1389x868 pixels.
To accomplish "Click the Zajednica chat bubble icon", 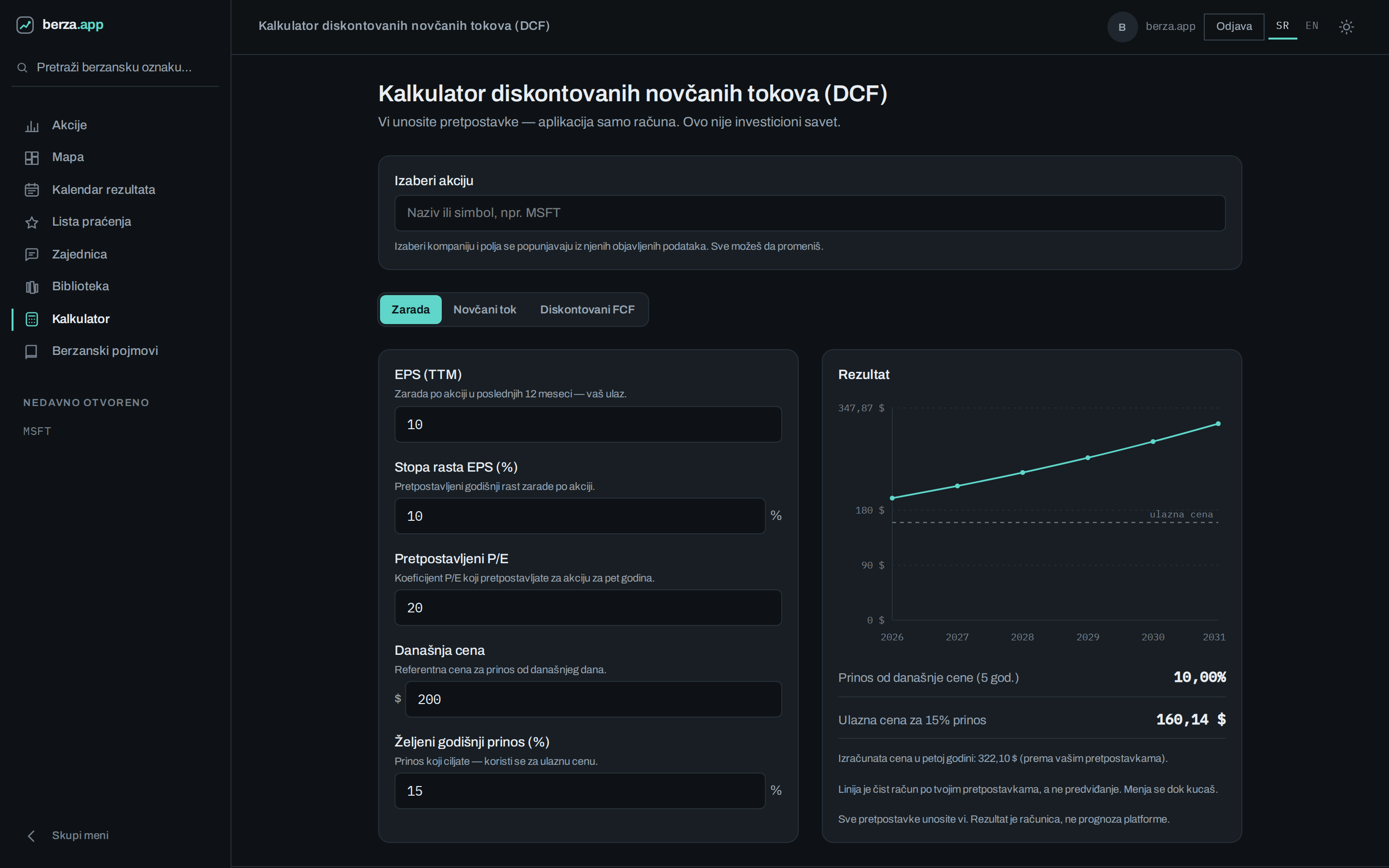I will coord(31,254).
